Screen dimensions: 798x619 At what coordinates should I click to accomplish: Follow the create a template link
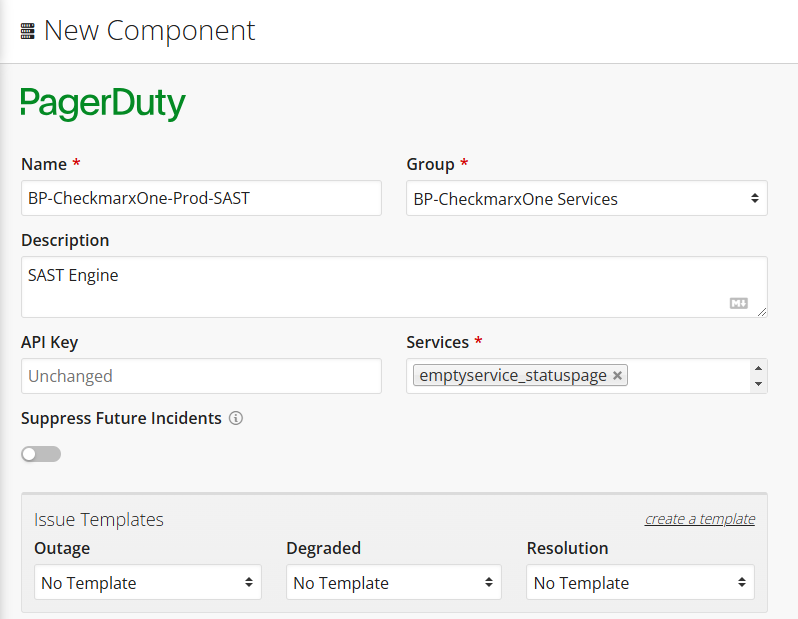[x=700, y=519]
